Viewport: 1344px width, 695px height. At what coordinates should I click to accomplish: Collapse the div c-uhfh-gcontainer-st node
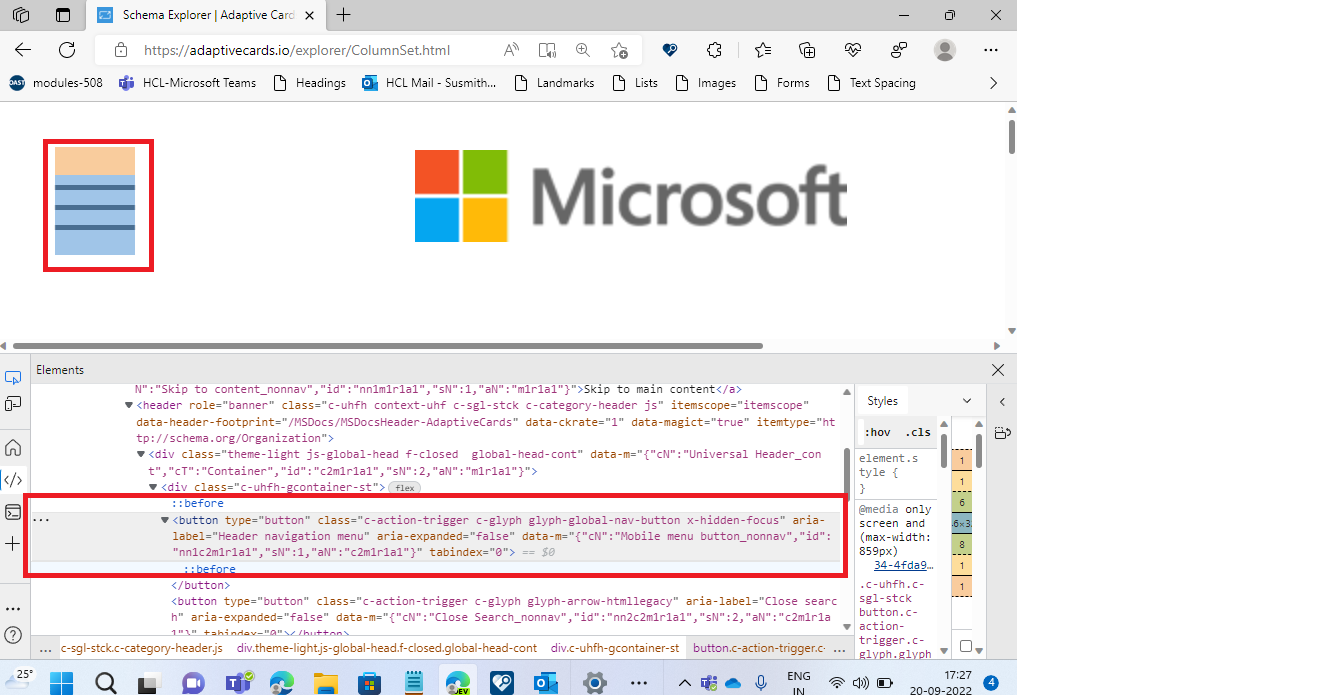coord(154,487)
